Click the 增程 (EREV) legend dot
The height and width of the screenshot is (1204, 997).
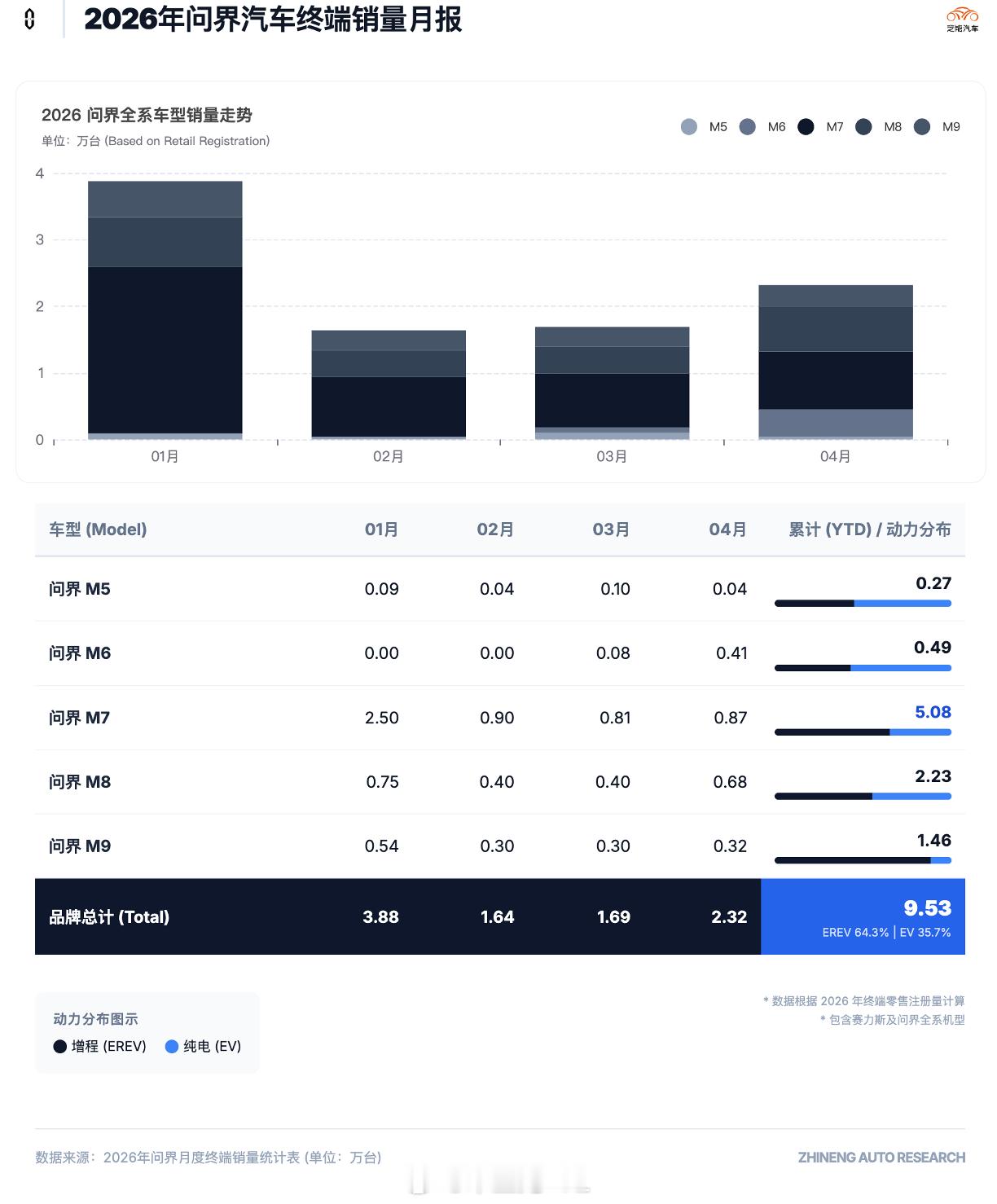(x=59, y=1047)
